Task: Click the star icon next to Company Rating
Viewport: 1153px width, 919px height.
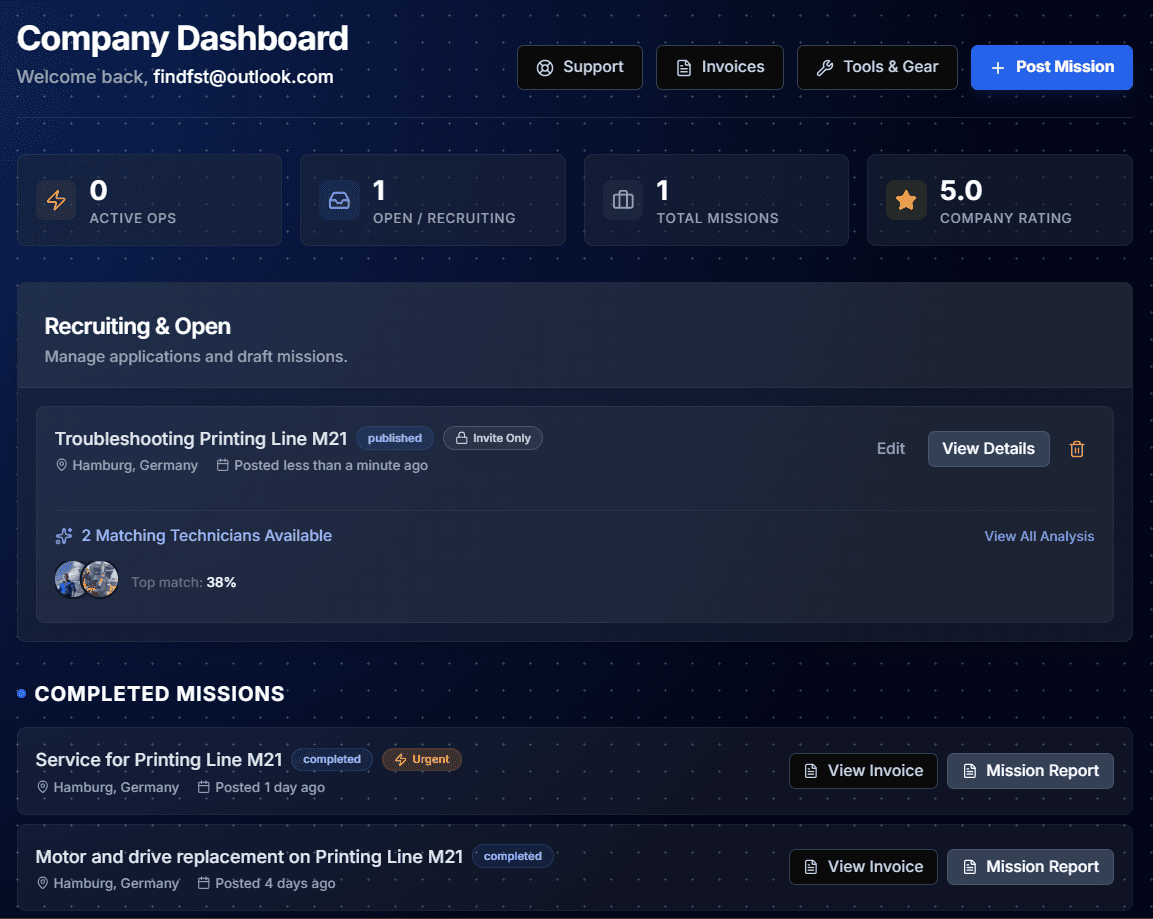Action: [906, 200]
